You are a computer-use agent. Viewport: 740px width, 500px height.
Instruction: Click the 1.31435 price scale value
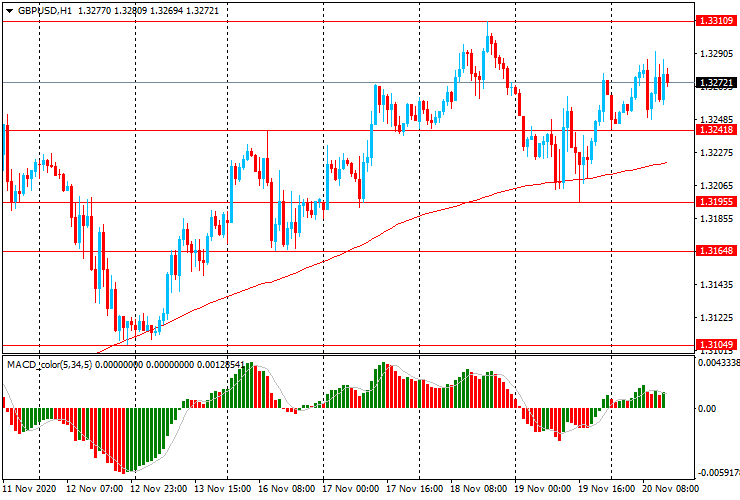[x=716, y=285]
